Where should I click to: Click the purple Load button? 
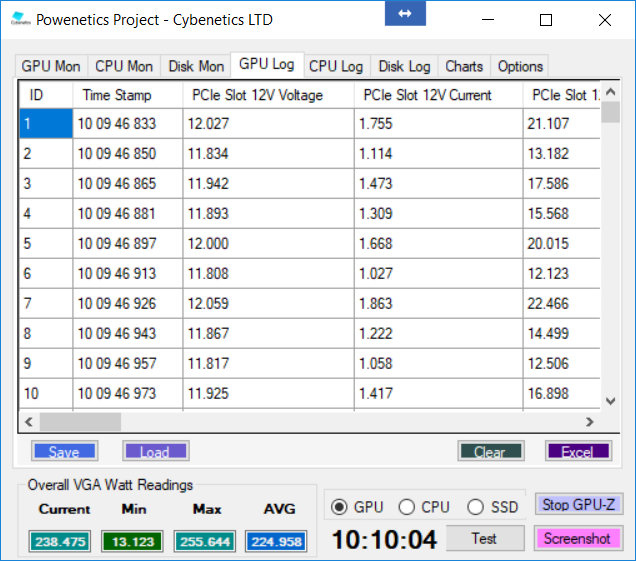coord(156,451)
